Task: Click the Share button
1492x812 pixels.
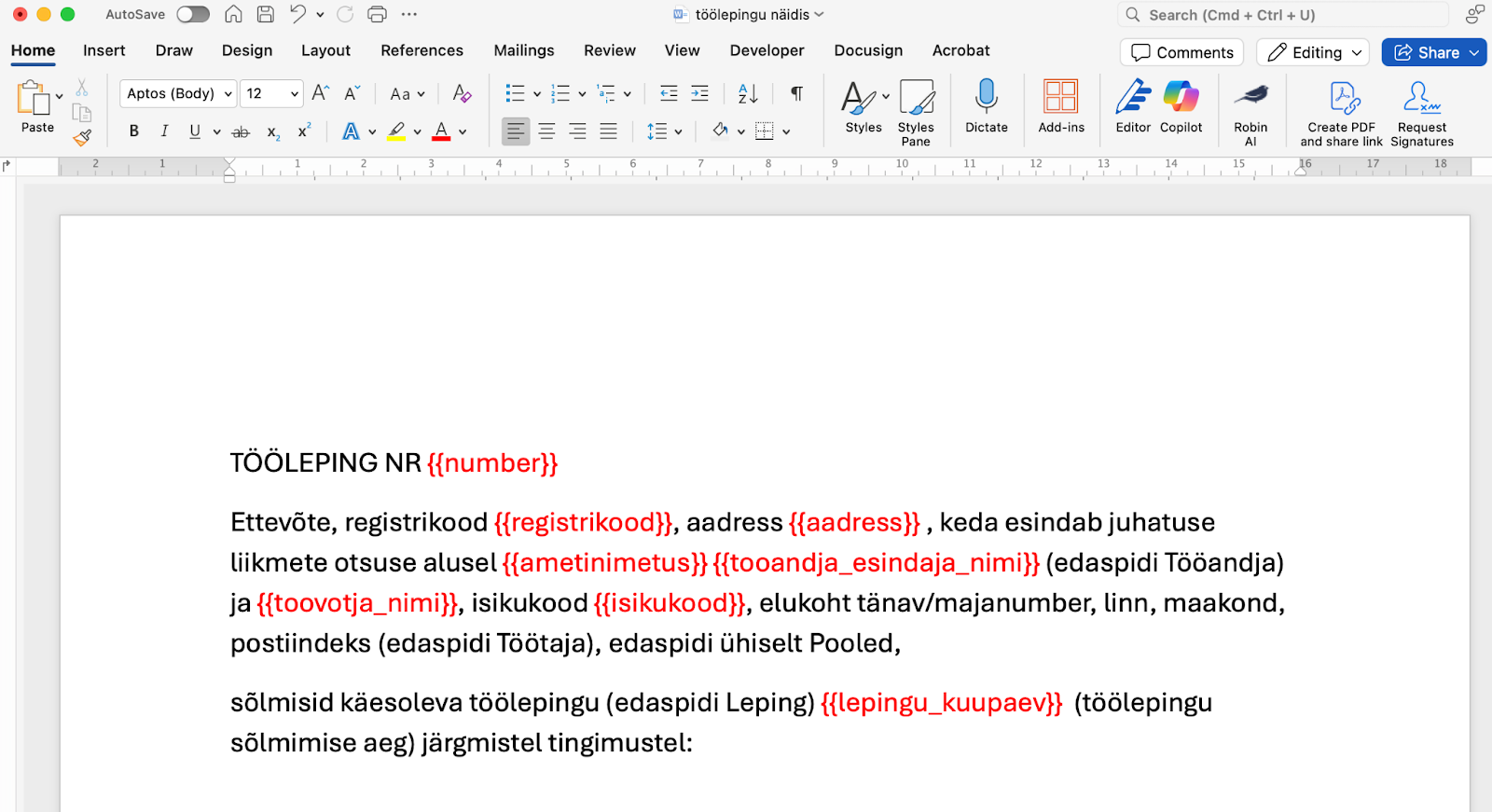Action: pos(1427,53)
